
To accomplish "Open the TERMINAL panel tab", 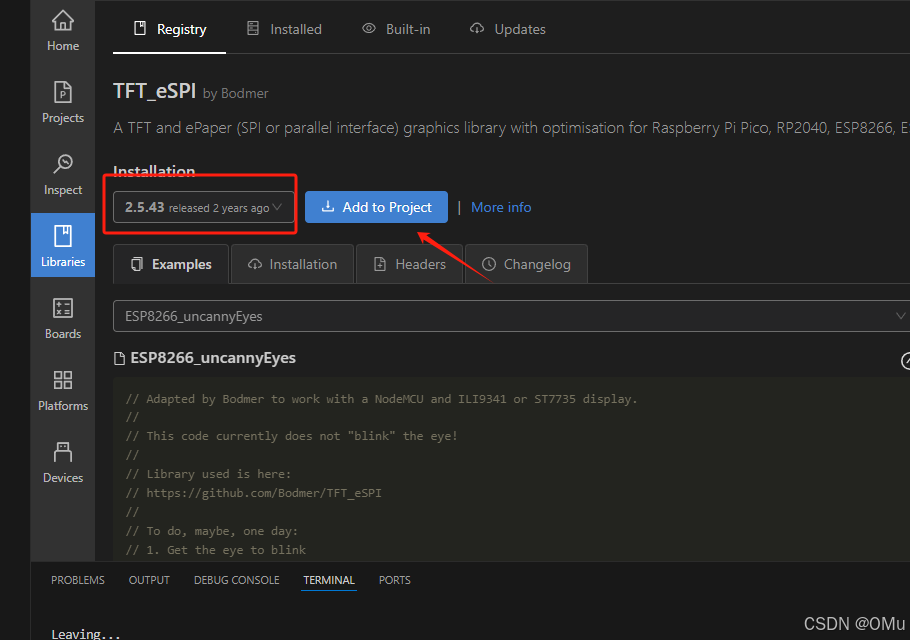I will 329,580.
